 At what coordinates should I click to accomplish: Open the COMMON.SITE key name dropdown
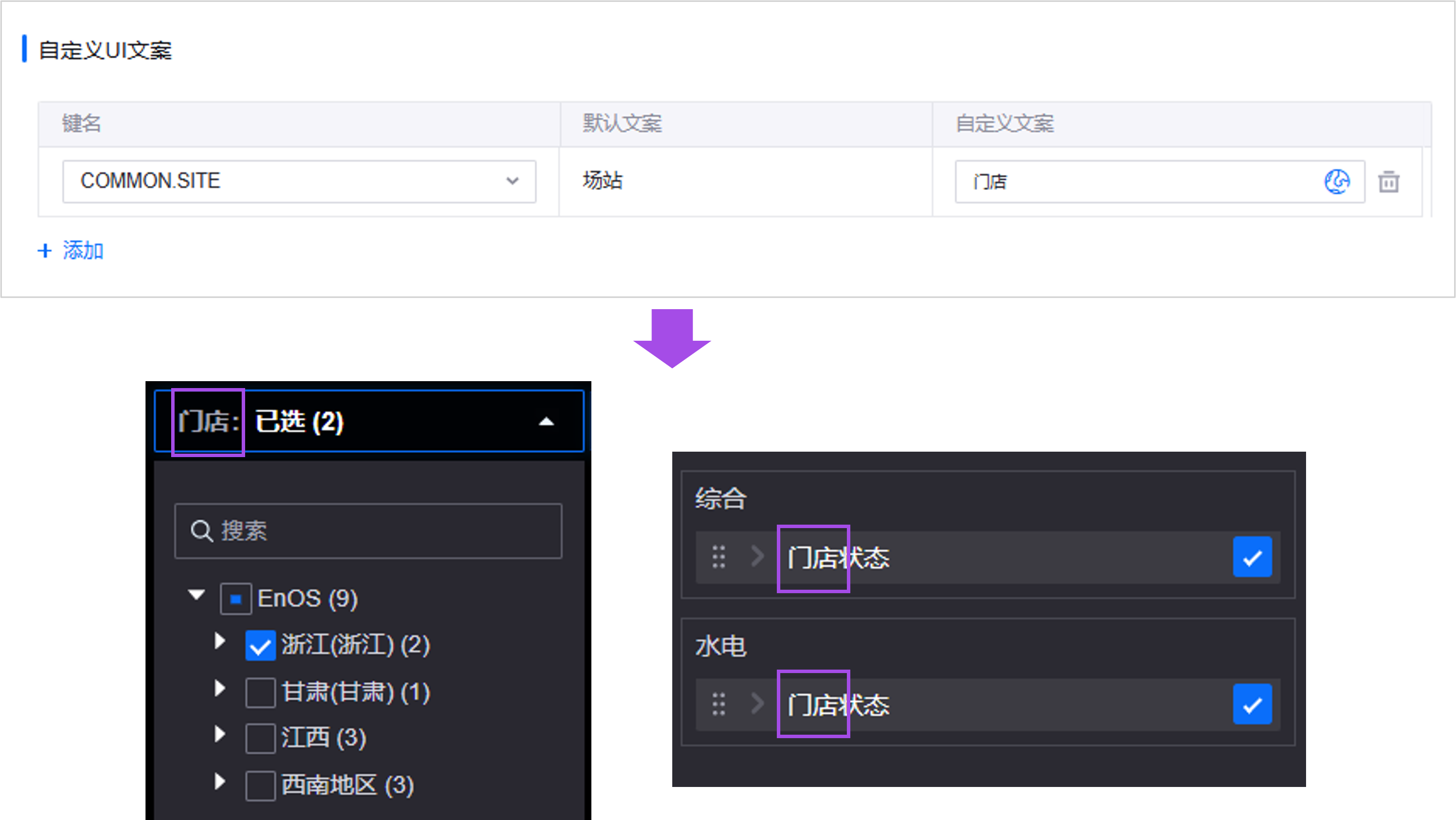tap(512, 181)
